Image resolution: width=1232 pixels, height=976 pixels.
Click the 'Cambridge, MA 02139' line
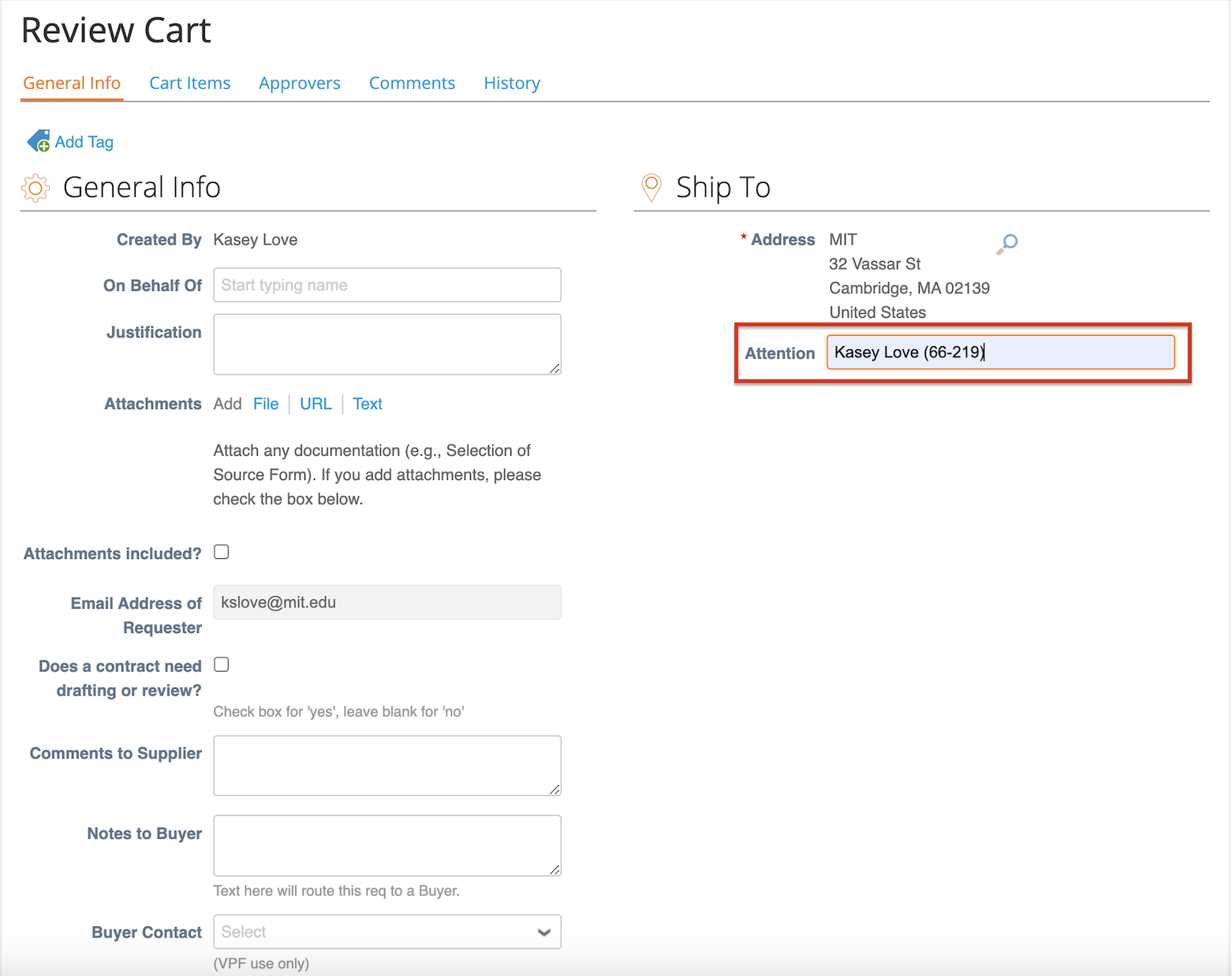pos(909,289)
